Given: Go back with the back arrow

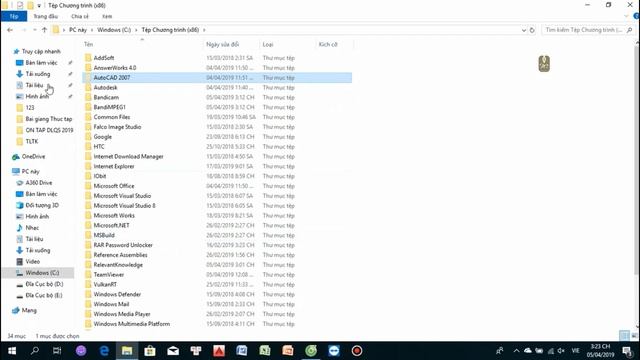Looking at the screenshot, I should click(10, 30).
